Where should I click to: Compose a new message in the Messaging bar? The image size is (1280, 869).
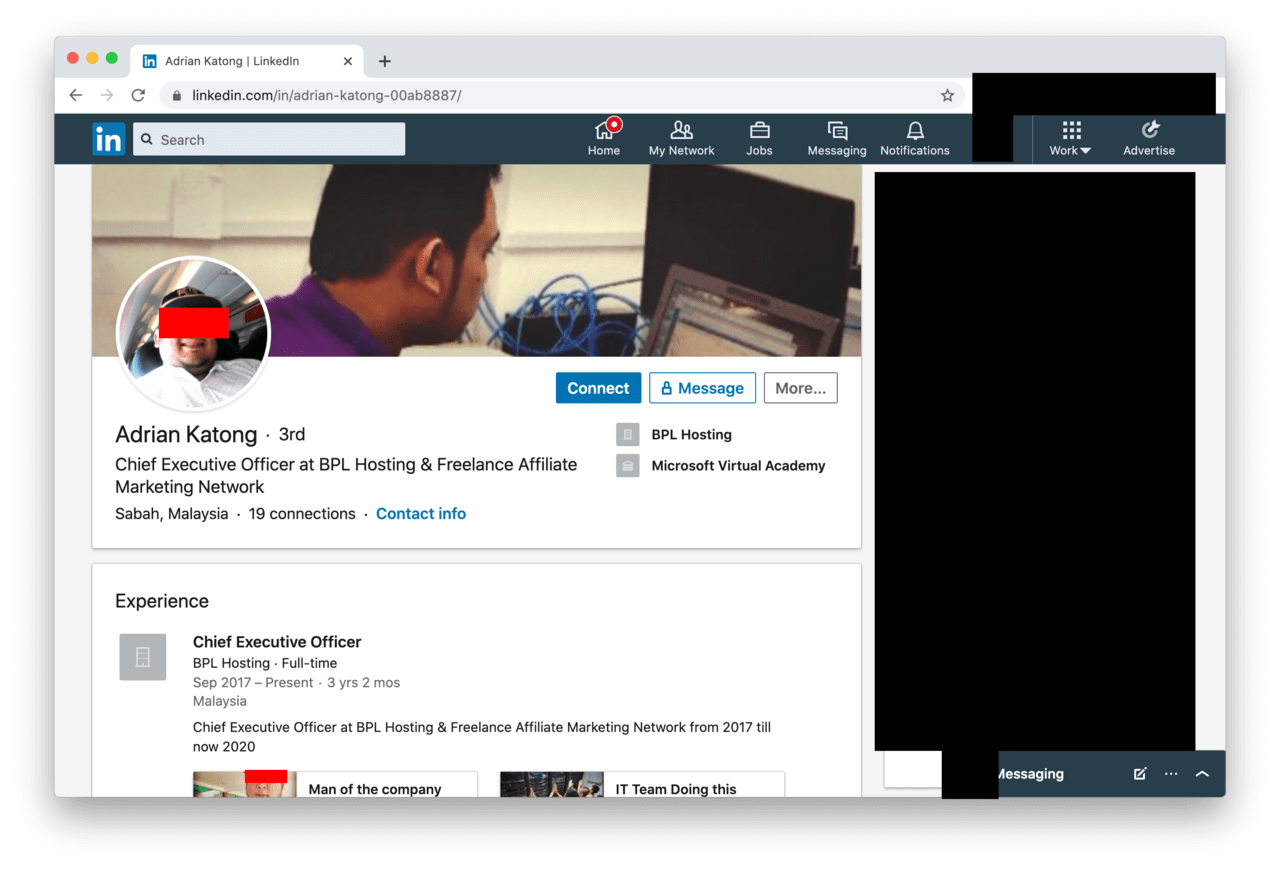point(1139,774)
